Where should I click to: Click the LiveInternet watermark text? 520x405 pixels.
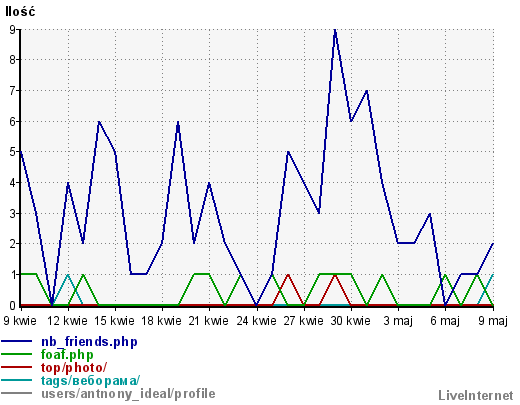click(x=476, y=395)
